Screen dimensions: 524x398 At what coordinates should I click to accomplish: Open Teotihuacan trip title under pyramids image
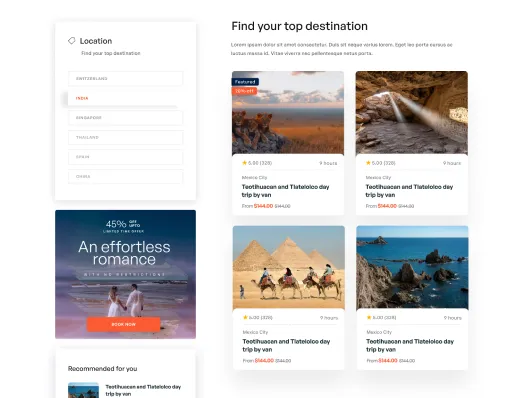pyautogui.click(x=286, y=345)
